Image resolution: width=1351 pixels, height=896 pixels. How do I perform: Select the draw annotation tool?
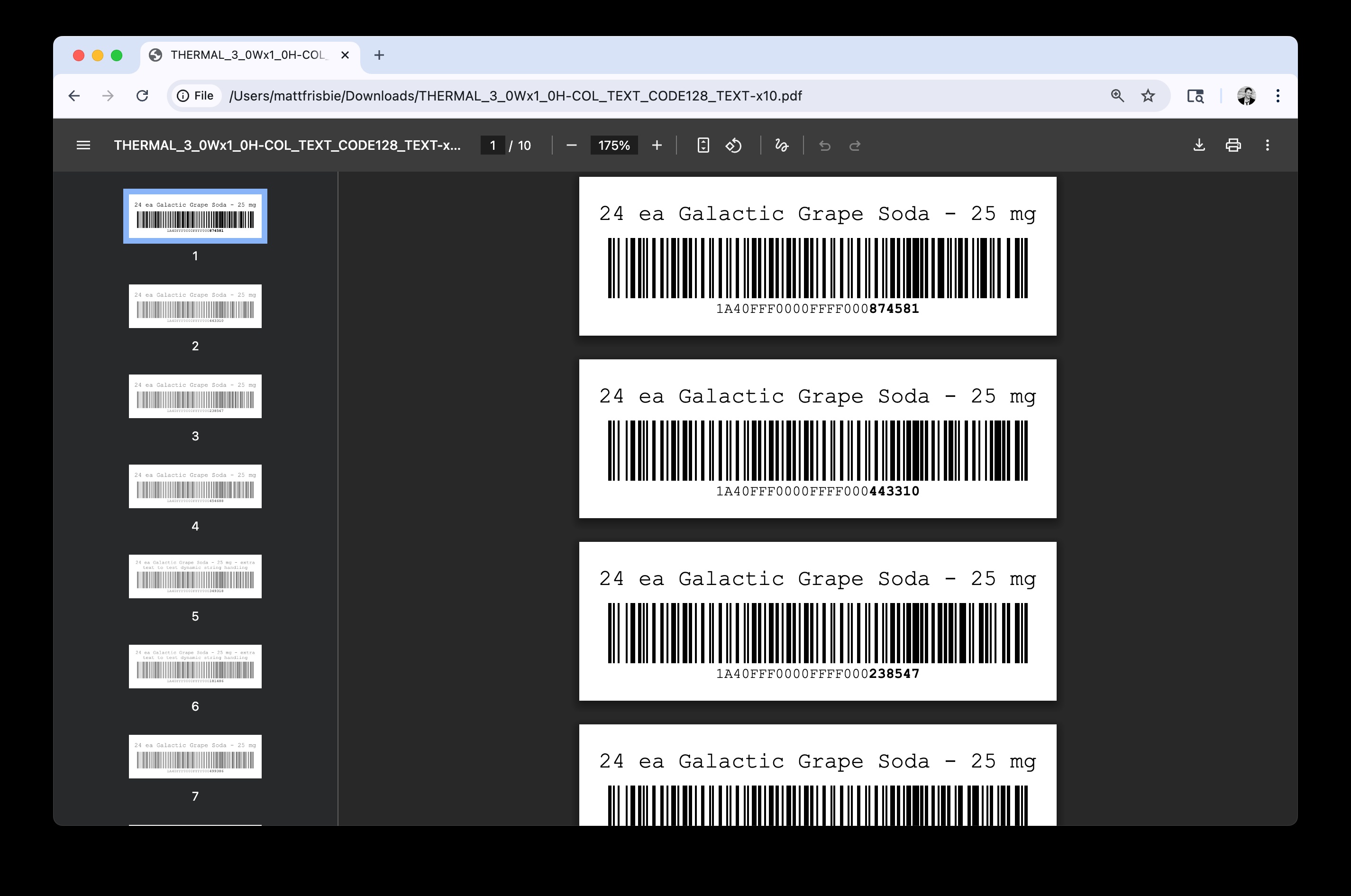coord(782,145)
